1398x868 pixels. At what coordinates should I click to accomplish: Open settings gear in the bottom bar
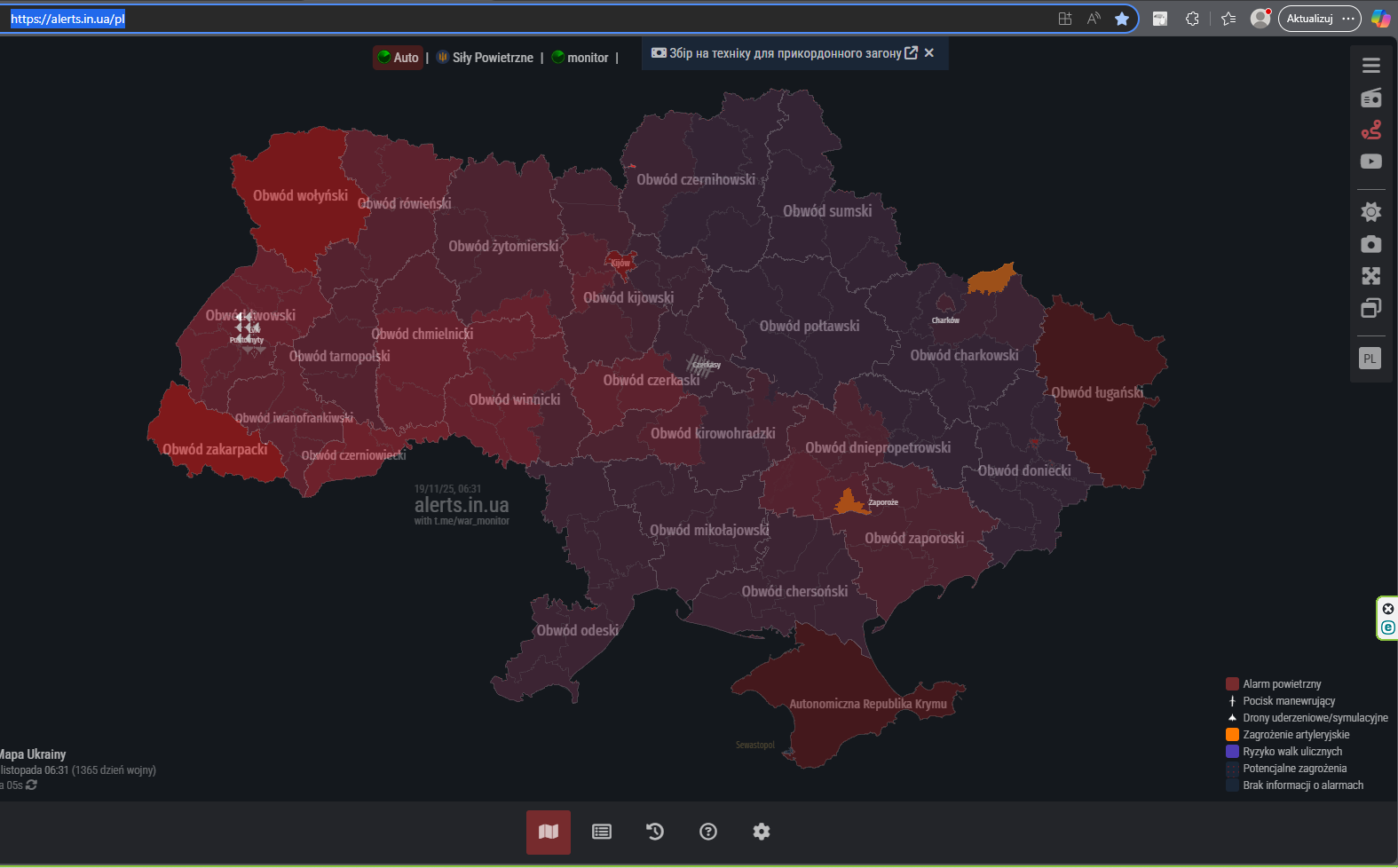point(762,832)
